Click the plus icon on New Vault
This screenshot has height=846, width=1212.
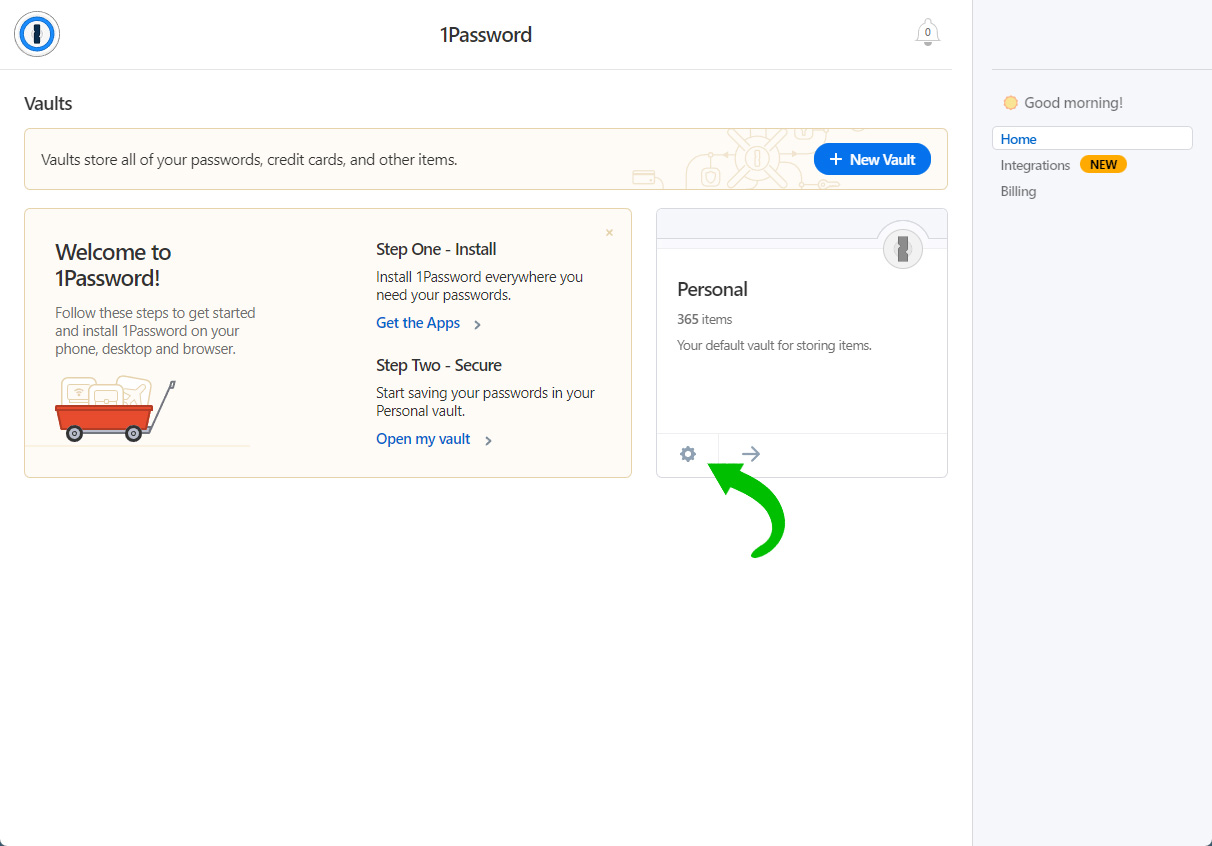[836, 160]
